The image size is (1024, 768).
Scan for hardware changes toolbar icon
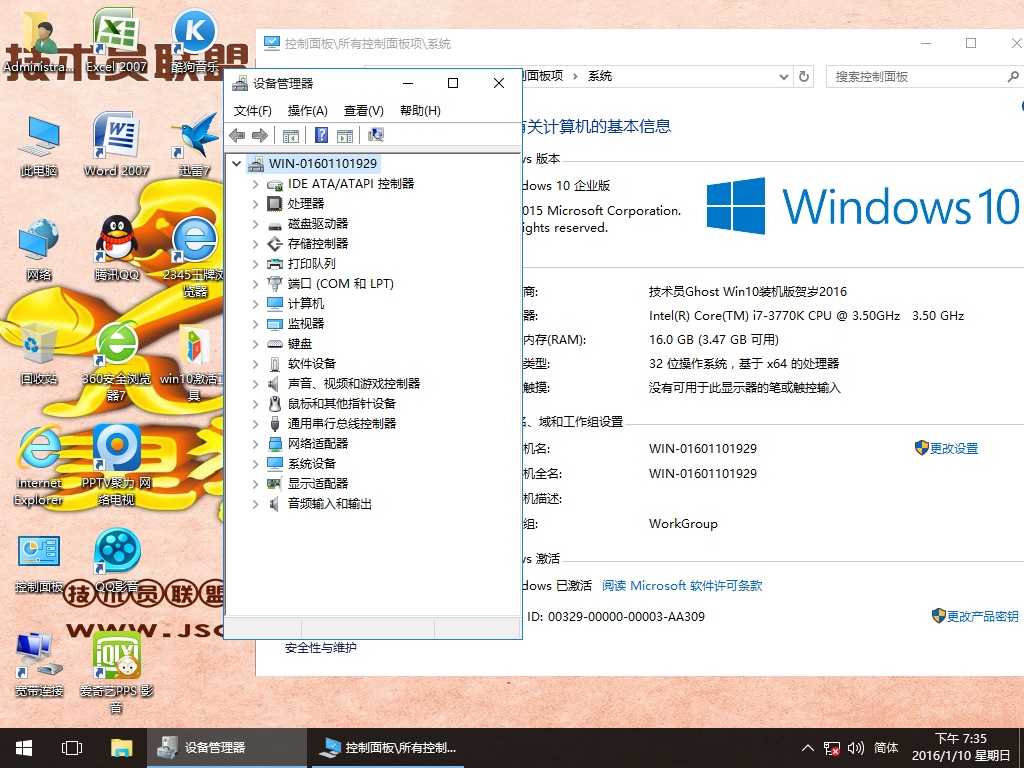click(376, 135)
